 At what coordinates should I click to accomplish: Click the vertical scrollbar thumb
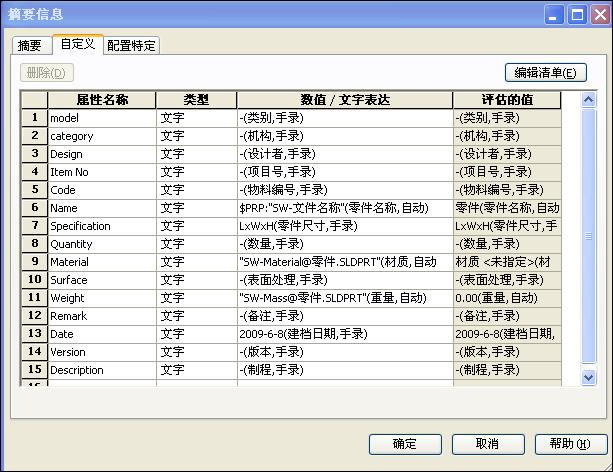588,236
